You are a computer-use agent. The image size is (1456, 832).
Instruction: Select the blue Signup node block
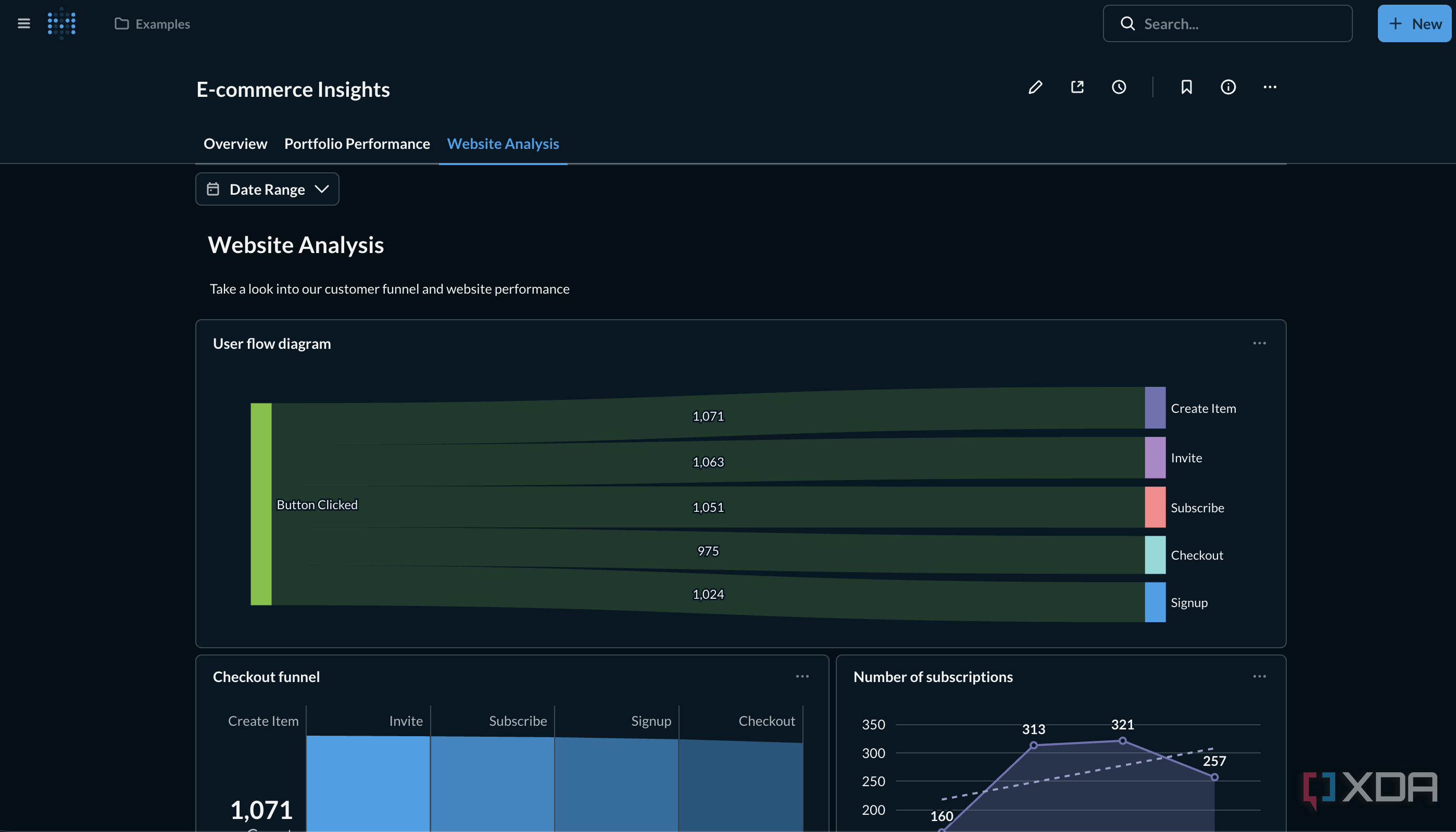click(1155, 602)
